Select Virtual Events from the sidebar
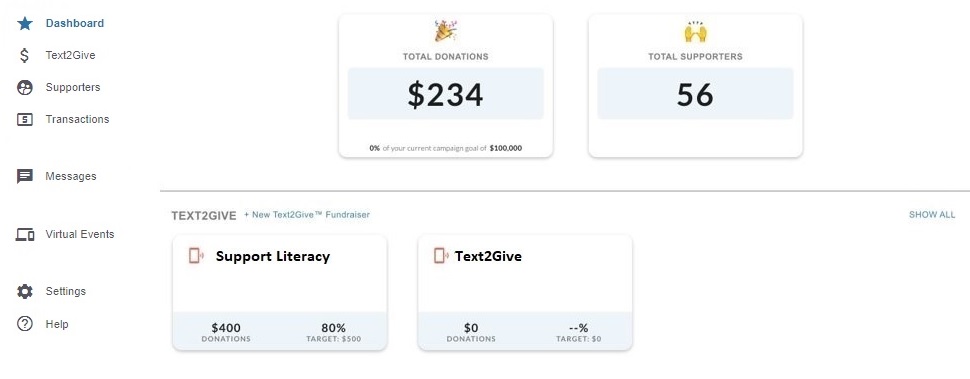 click(x=80, y=234)
